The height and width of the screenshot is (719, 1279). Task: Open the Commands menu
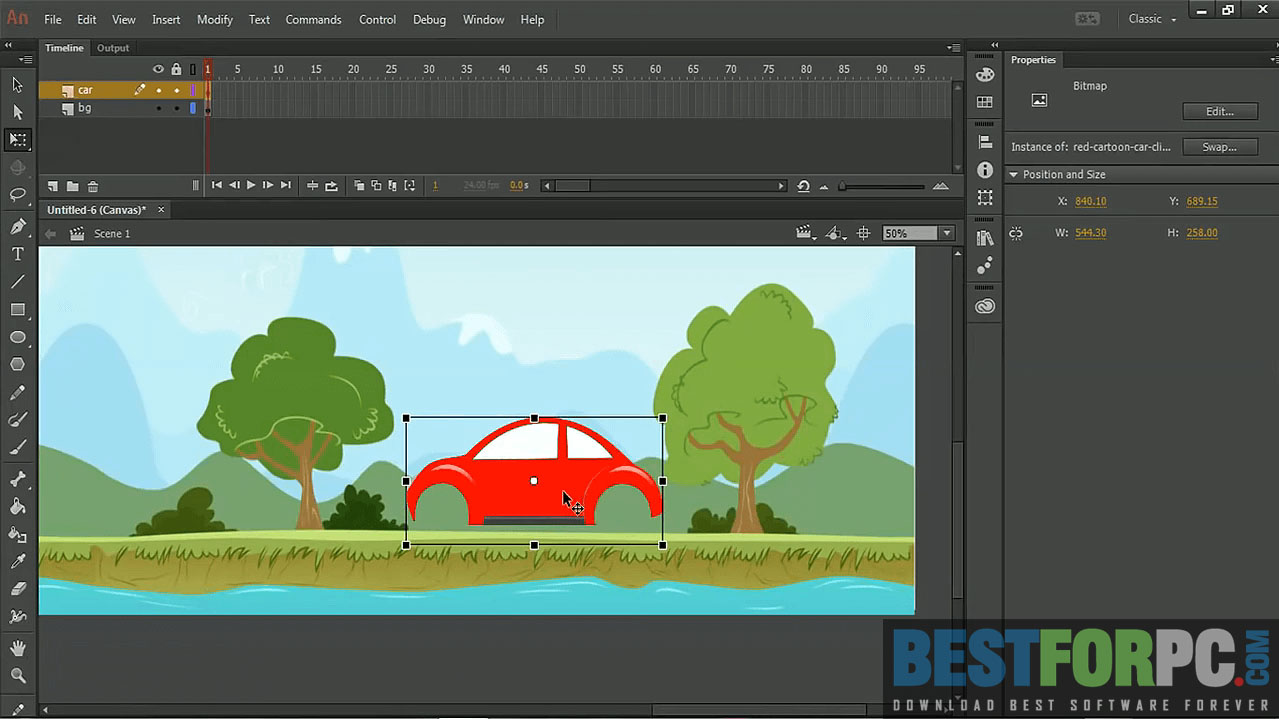tap(313, 19)
